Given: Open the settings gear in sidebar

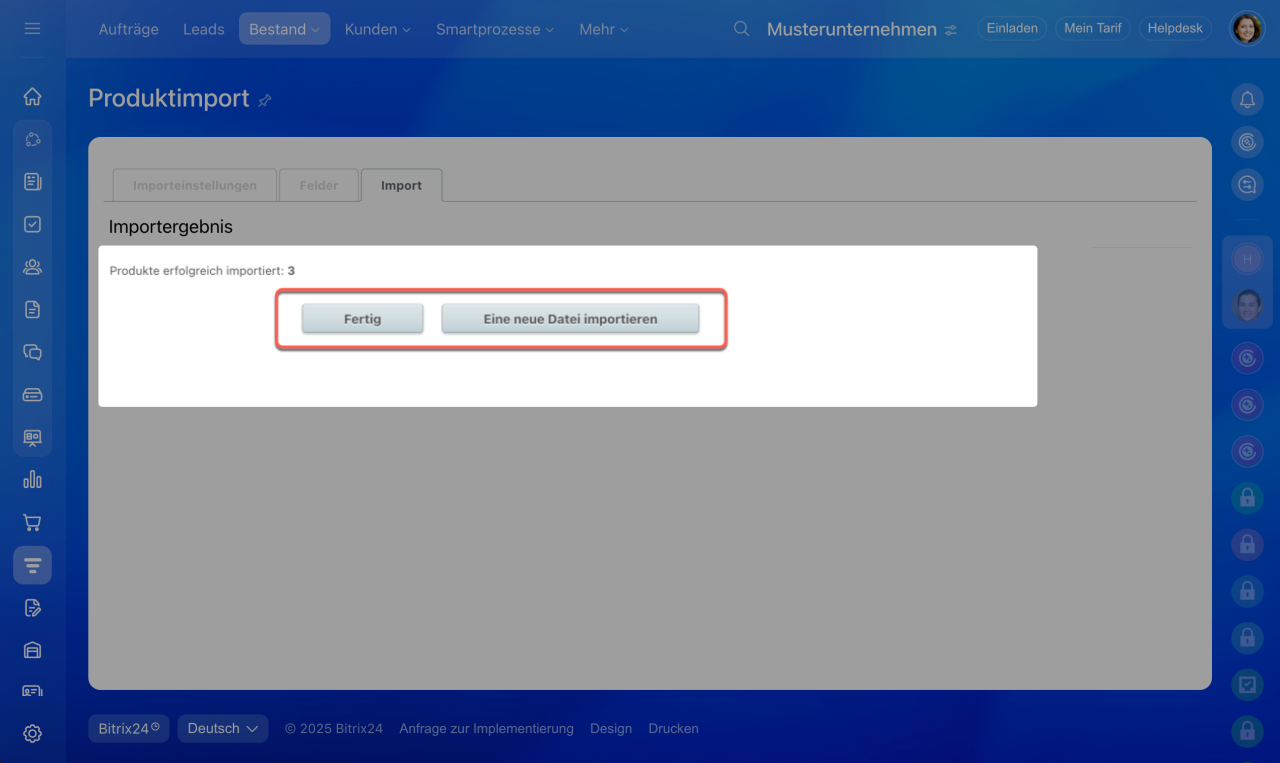Looking at the screenshot, I should [32, 734].
